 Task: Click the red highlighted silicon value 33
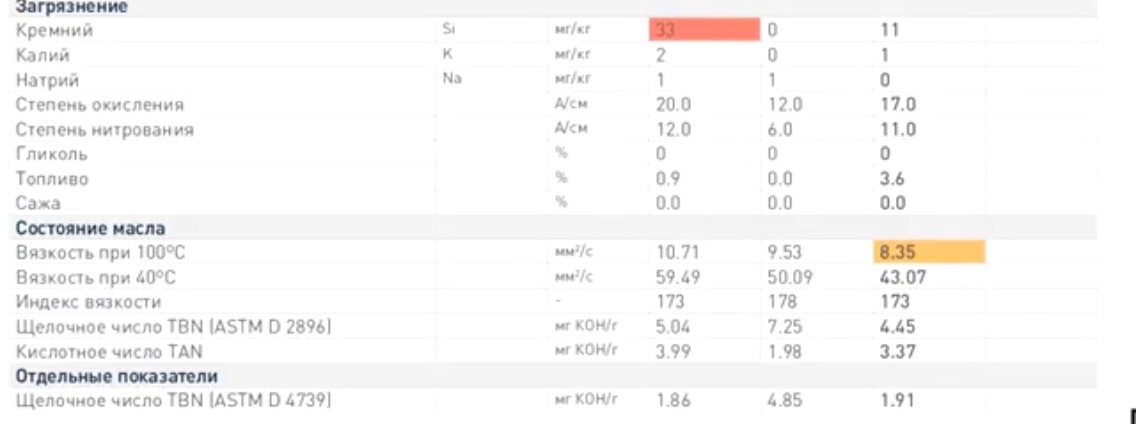pos(703,30)
